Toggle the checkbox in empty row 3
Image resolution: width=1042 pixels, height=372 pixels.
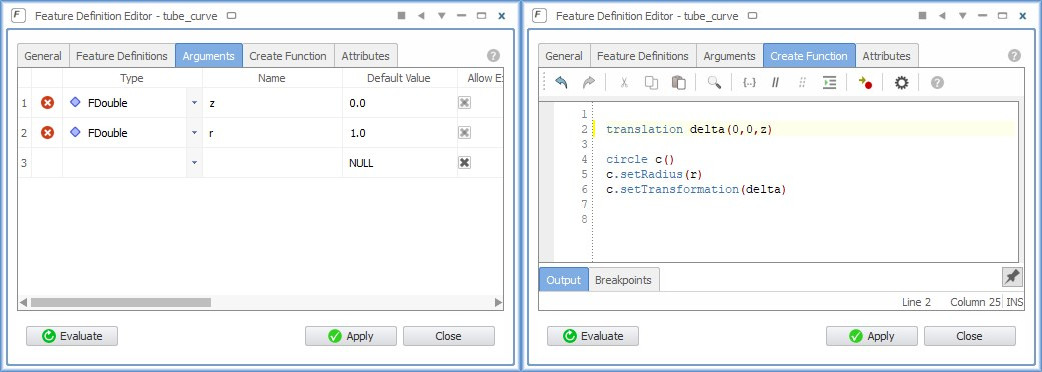(x=465, y=163)
